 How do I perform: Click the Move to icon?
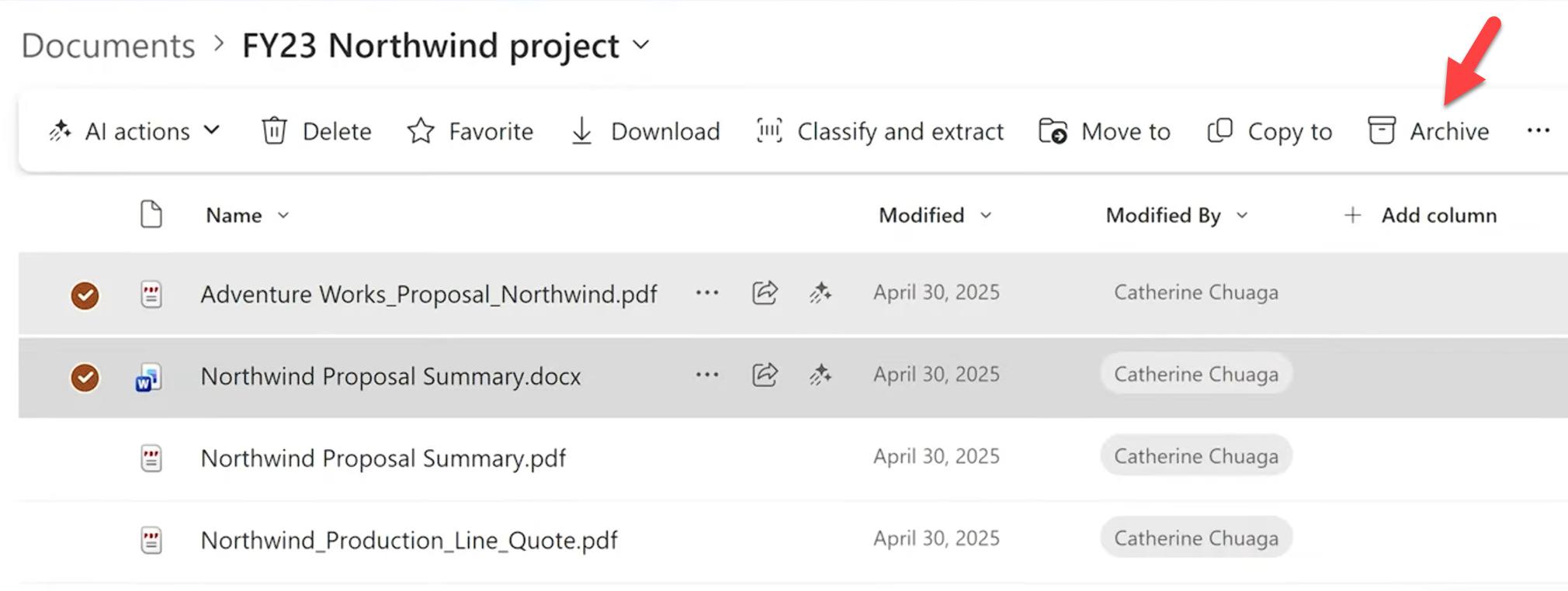click(1103, 130)
